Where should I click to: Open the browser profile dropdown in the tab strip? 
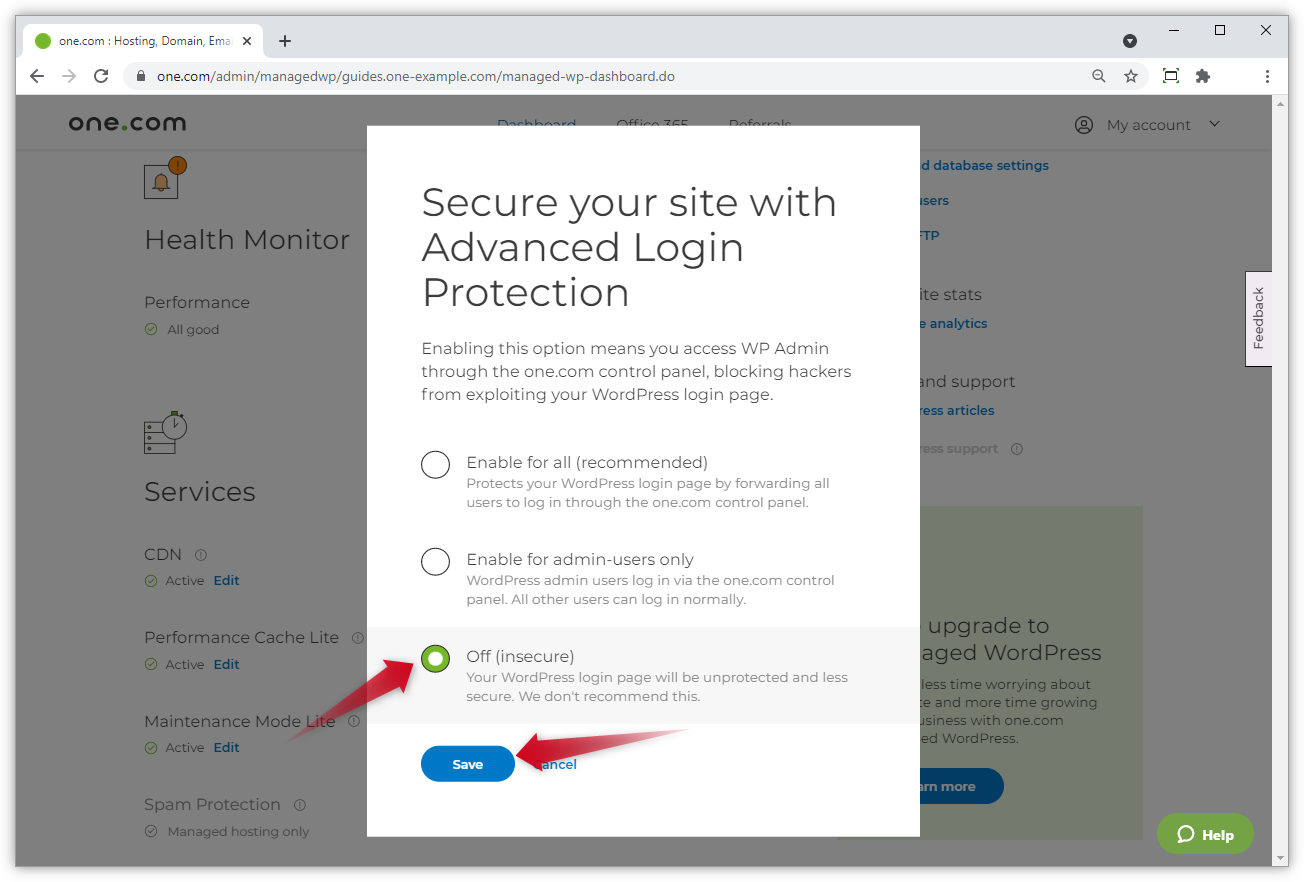[x=1130, y=40]
